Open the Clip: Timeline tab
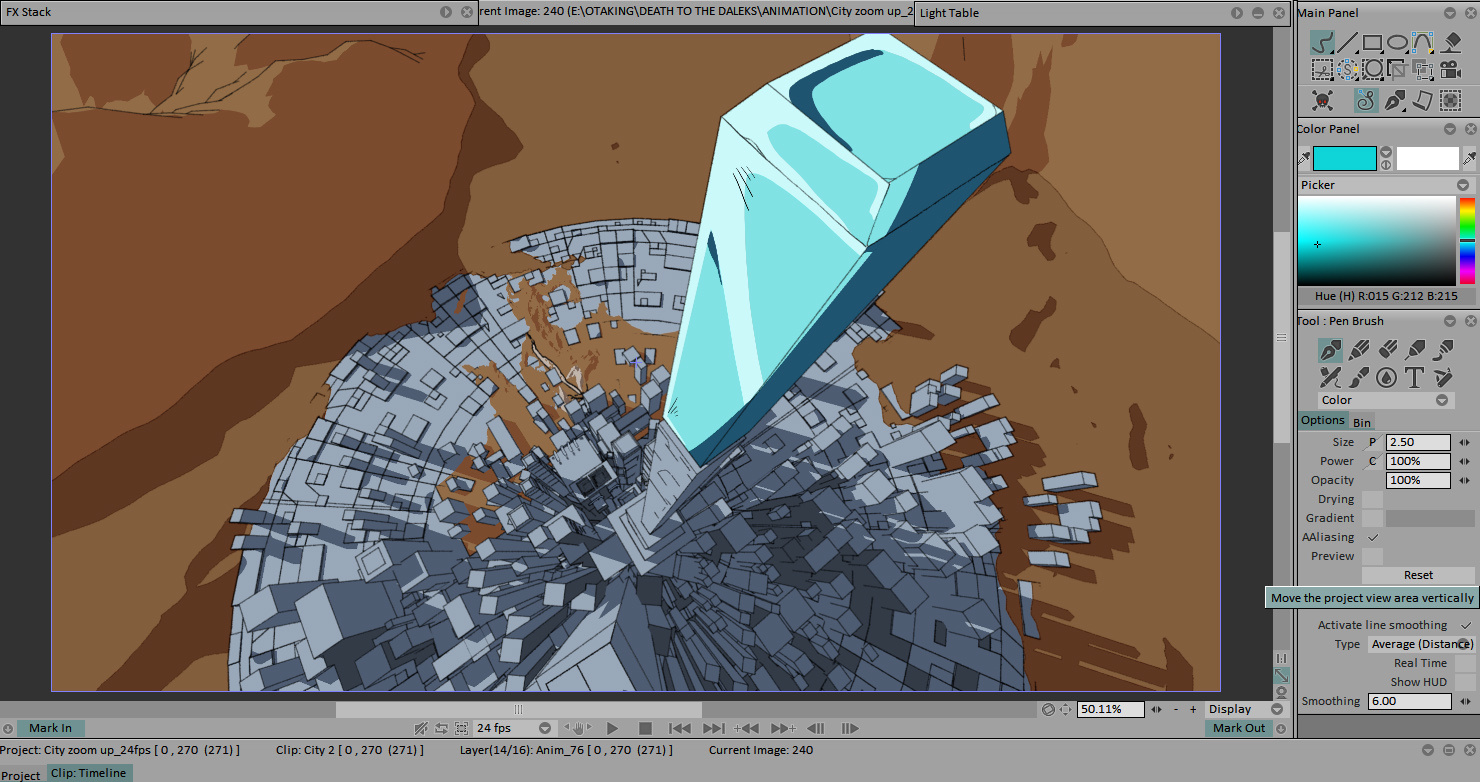The image size is (1480, 782). click(x=89, y=773)
